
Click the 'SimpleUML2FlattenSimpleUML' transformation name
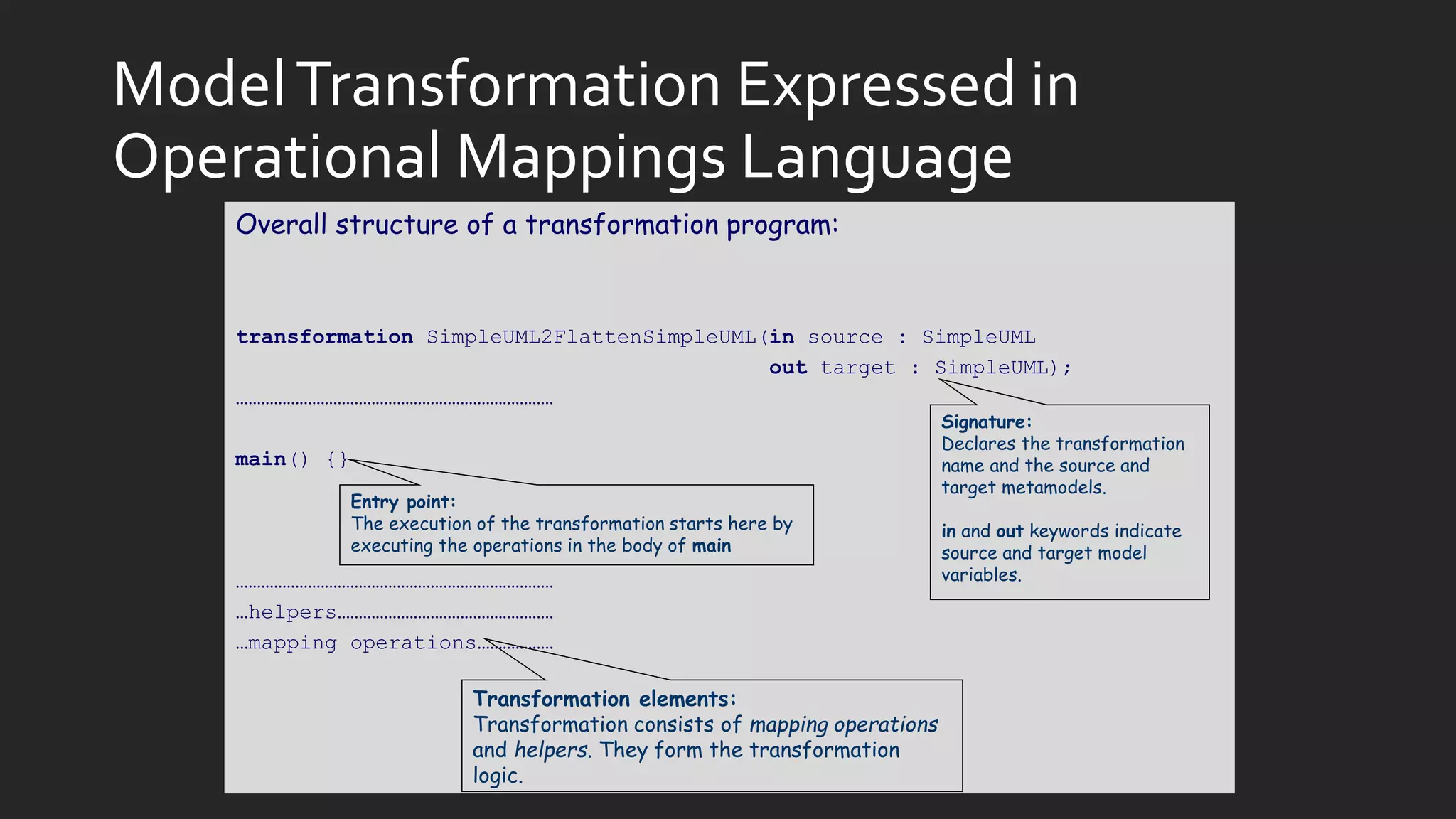point(591,337)
